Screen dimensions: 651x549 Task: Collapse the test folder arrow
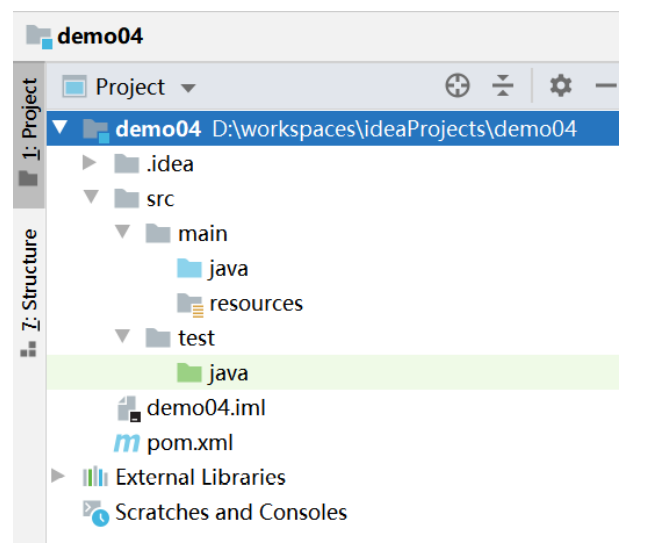click(122, 336)
